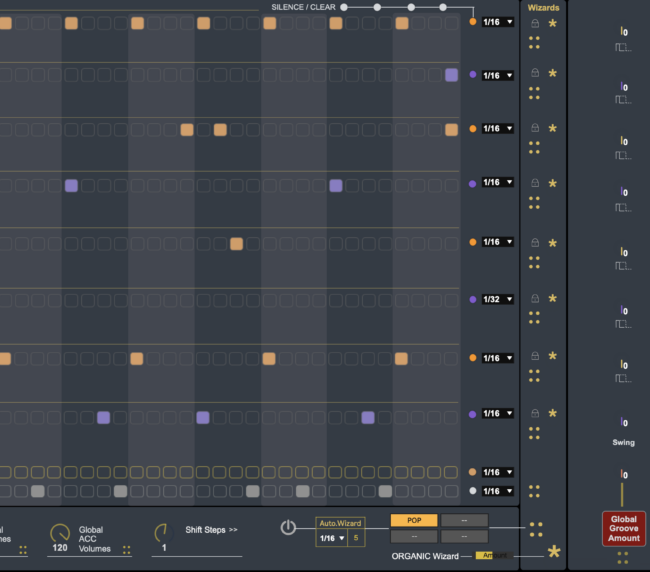Toggle the purple dot beside the 1/32 dropdown
Viewport: 650px width, 572px height.
coord(473,299)
